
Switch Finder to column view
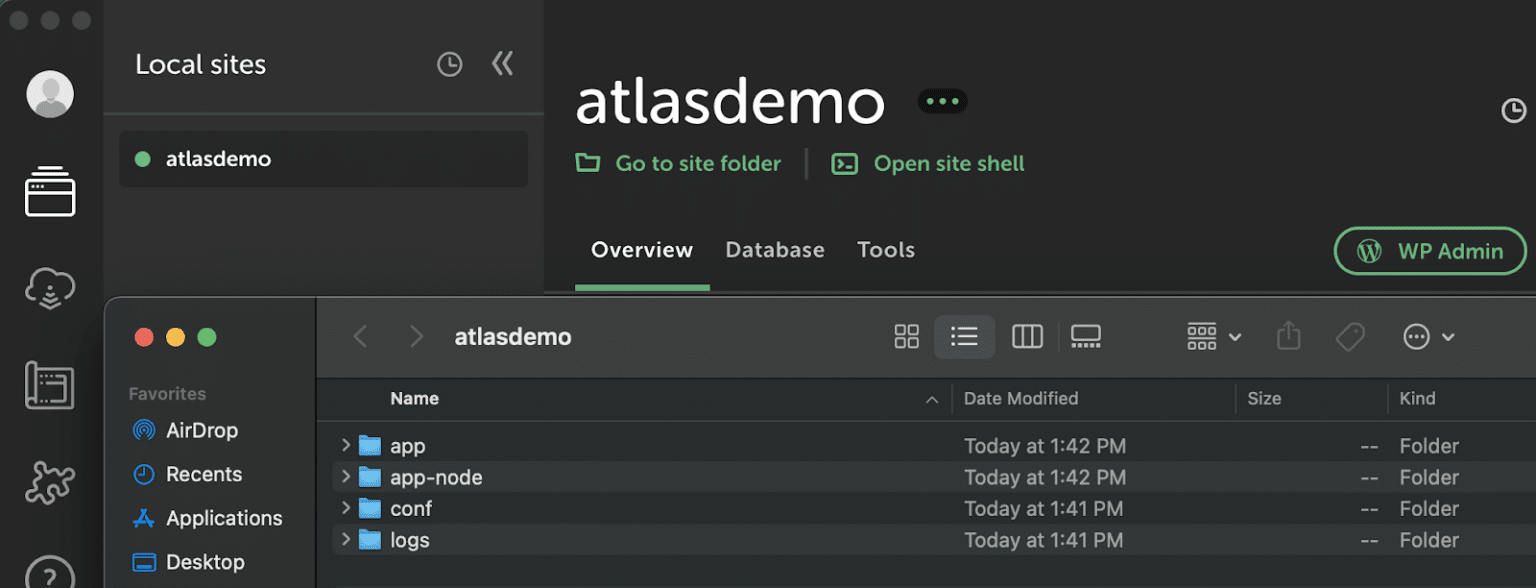coord(1027,337)
